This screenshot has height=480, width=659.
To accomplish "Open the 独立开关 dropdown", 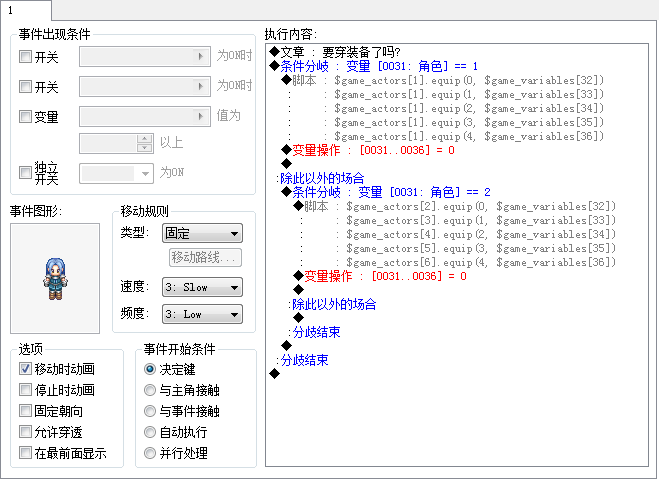I will 116,173.
